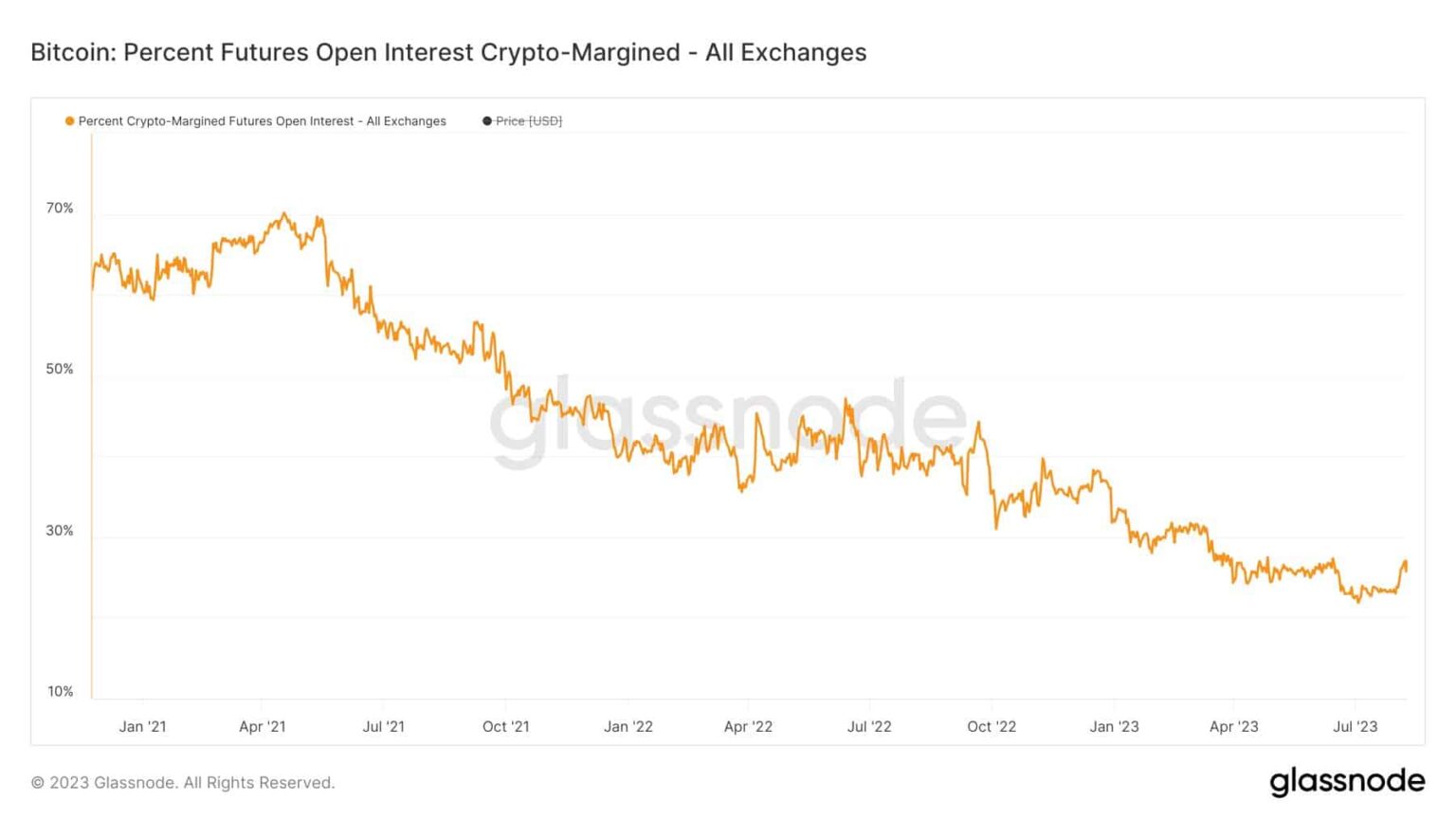Select the Jul '23 date label
The height and width of the screenshot is (819, 1456).
(1356, 726)
